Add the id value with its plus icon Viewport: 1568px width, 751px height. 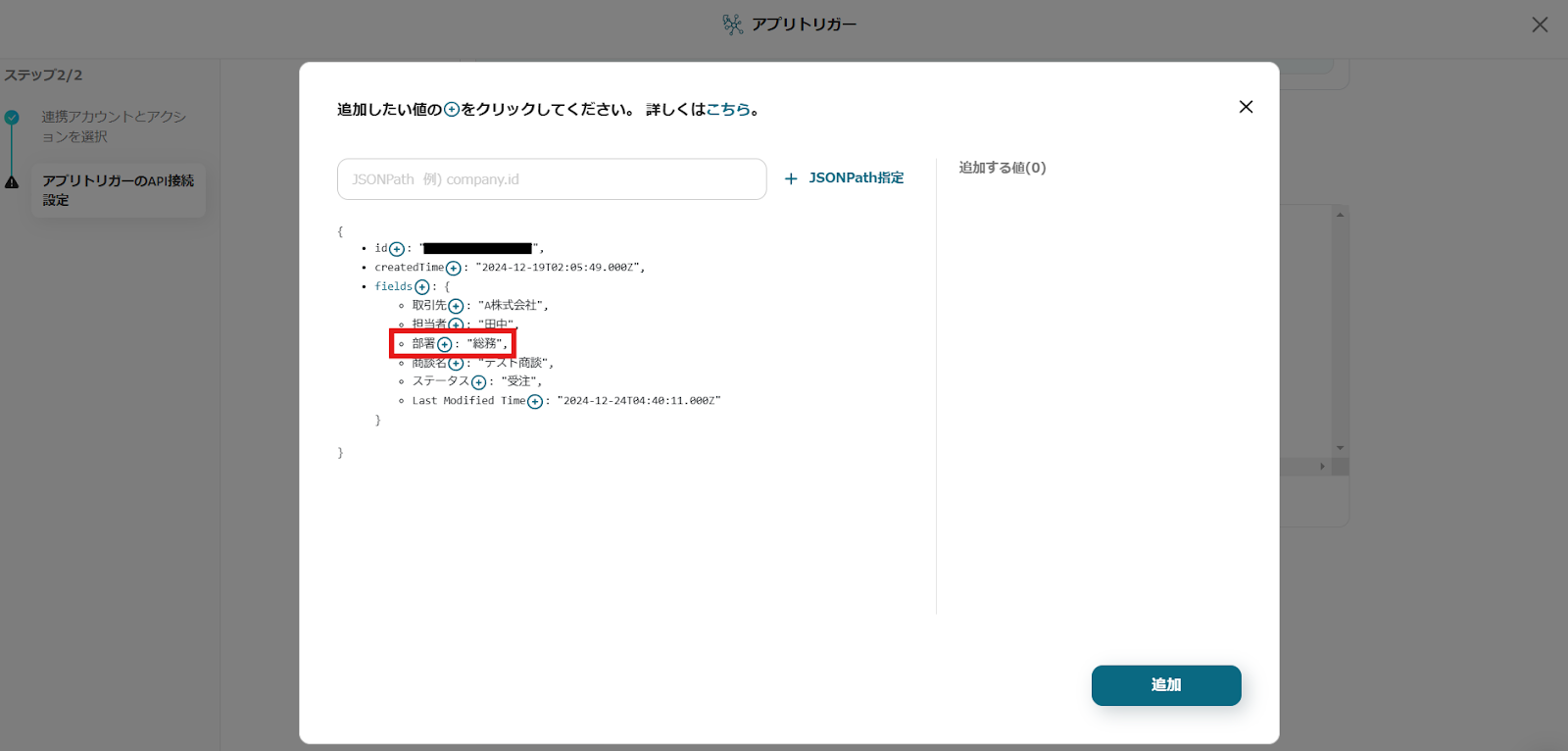pos(397,249)
